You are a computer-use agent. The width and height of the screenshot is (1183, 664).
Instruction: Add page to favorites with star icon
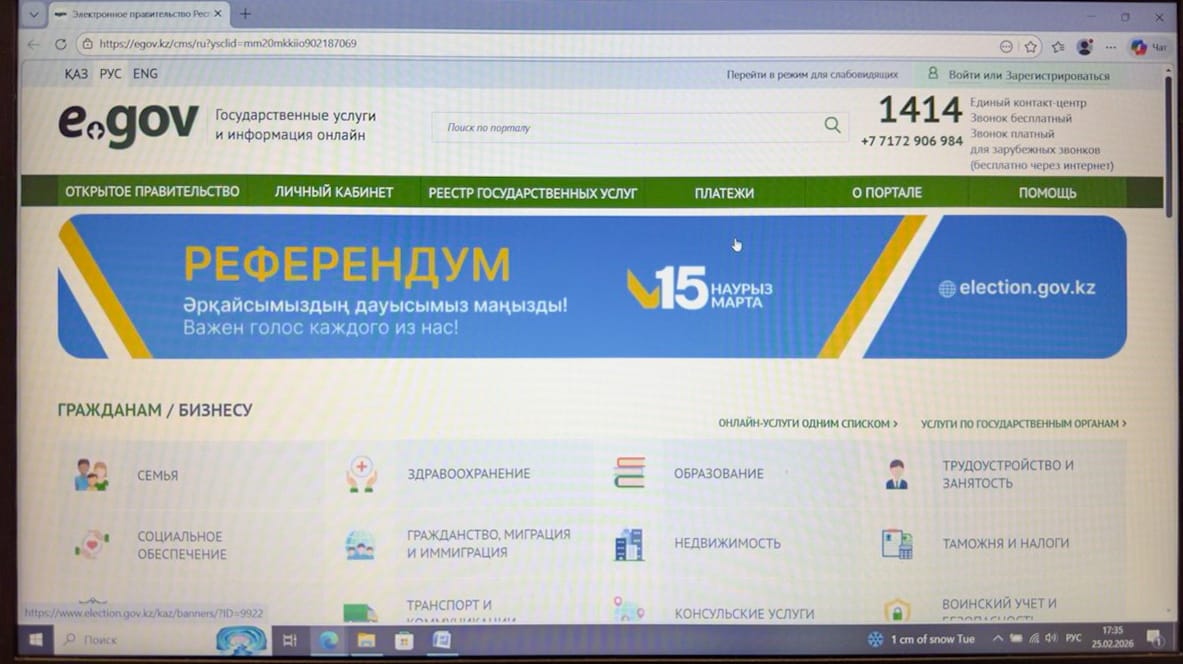tap(1031, 46)
